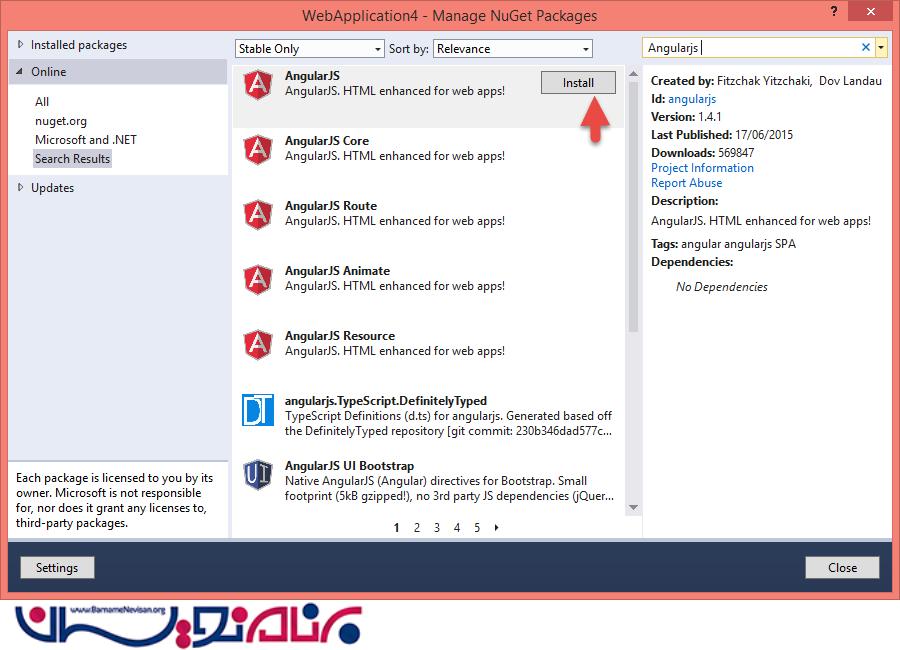Screen dimensions: 900x650
Task: Click the Last Published date 17/06/2015
Action: [763, 134]
